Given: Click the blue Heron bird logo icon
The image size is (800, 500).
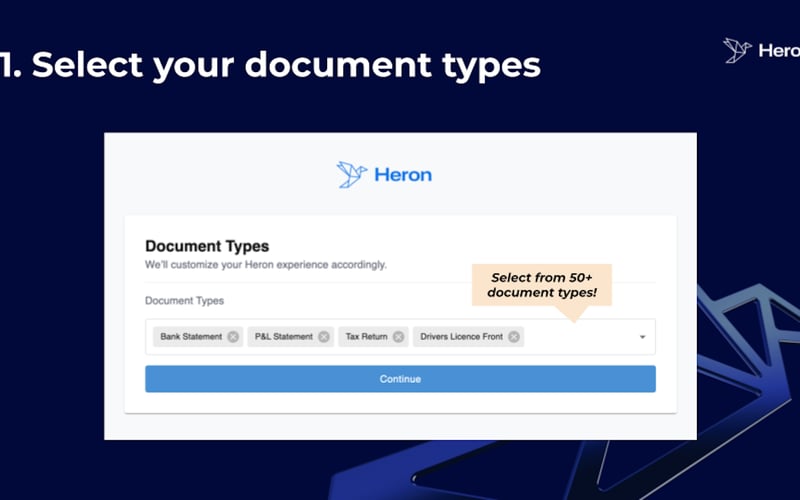Looking at the screenshot, I should [352, 174].
